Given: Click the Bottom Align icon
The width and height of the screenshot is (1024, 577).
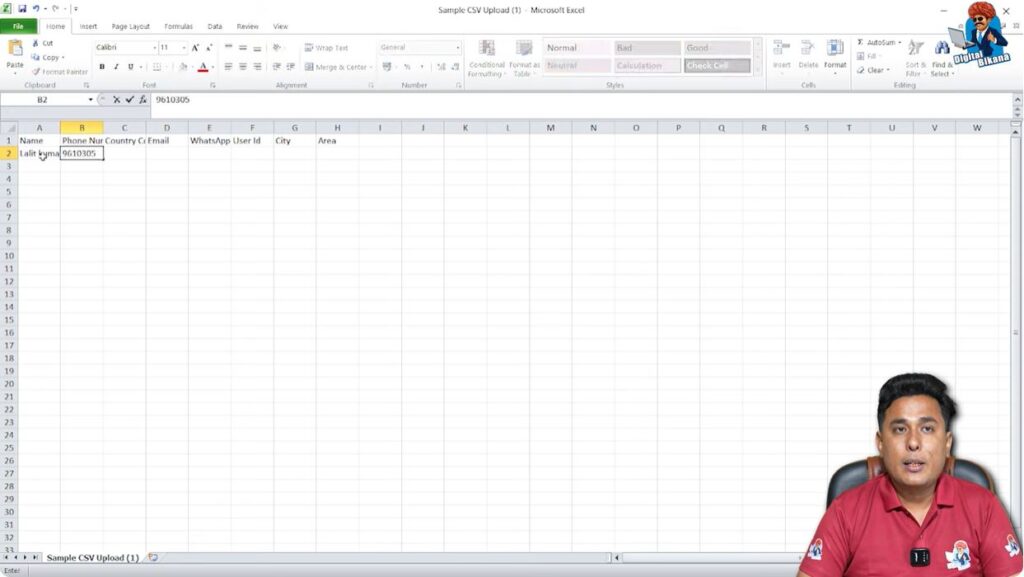Looking at the screenshot, I should 257,47.
